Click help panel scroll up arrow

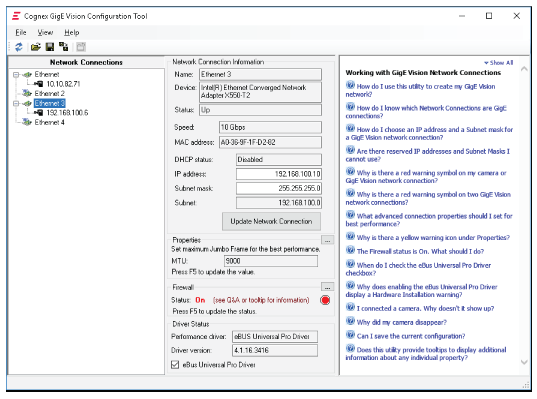(524, 69)
